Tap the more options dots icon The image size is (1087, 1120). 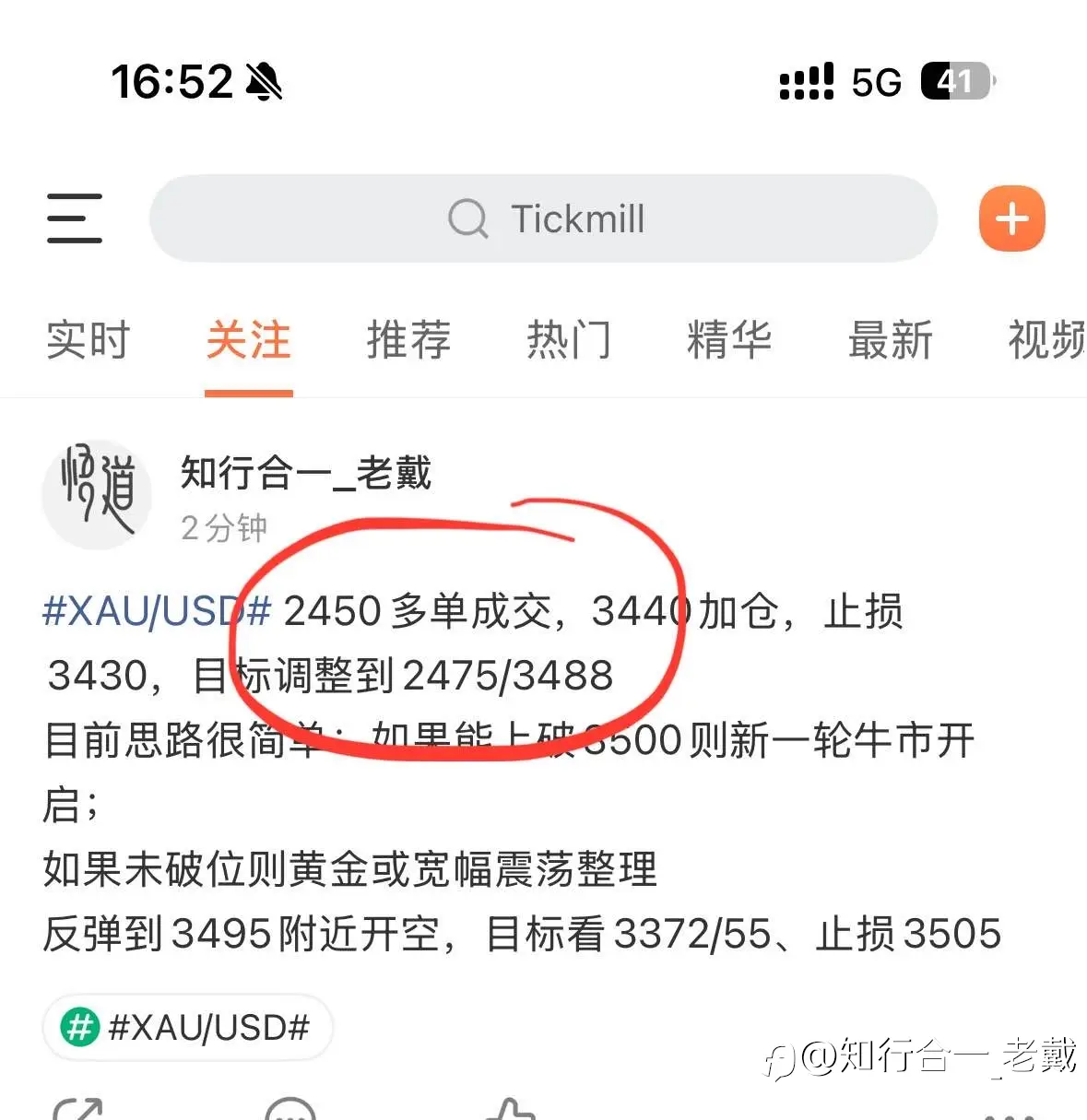[1010, 1114]
